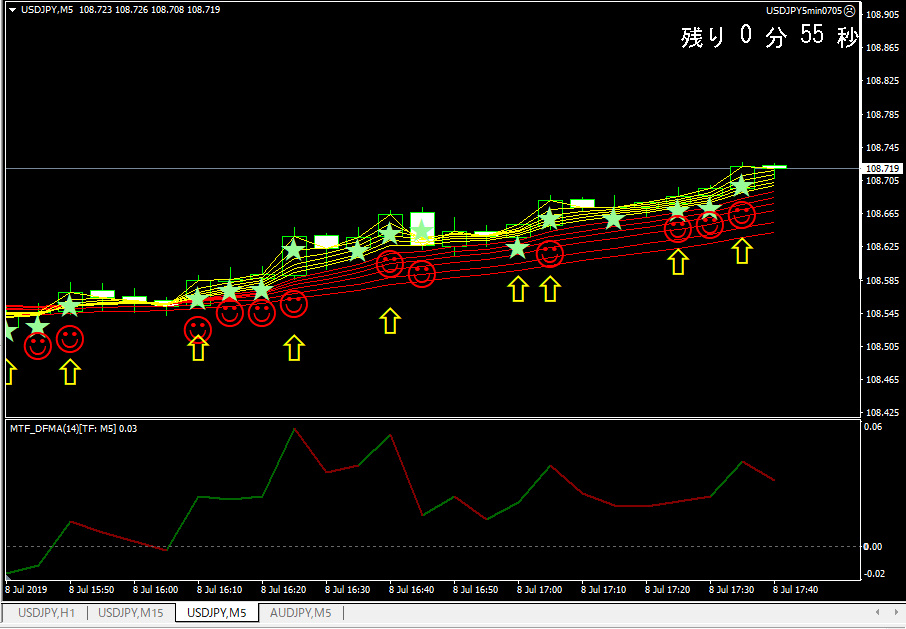The height and width of the screenshot is (629, 906).
Task: Click the current price label 108.719
Action: pyautogui.click(x=881, y=169)
